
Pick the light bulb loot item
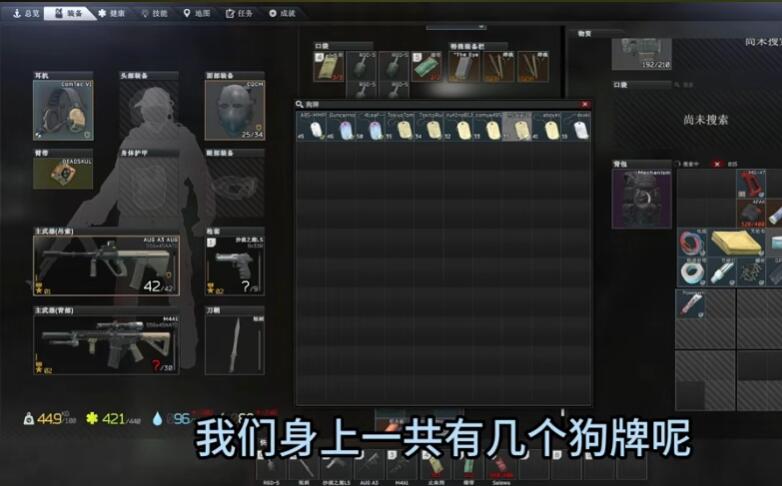tap(721, 272)
